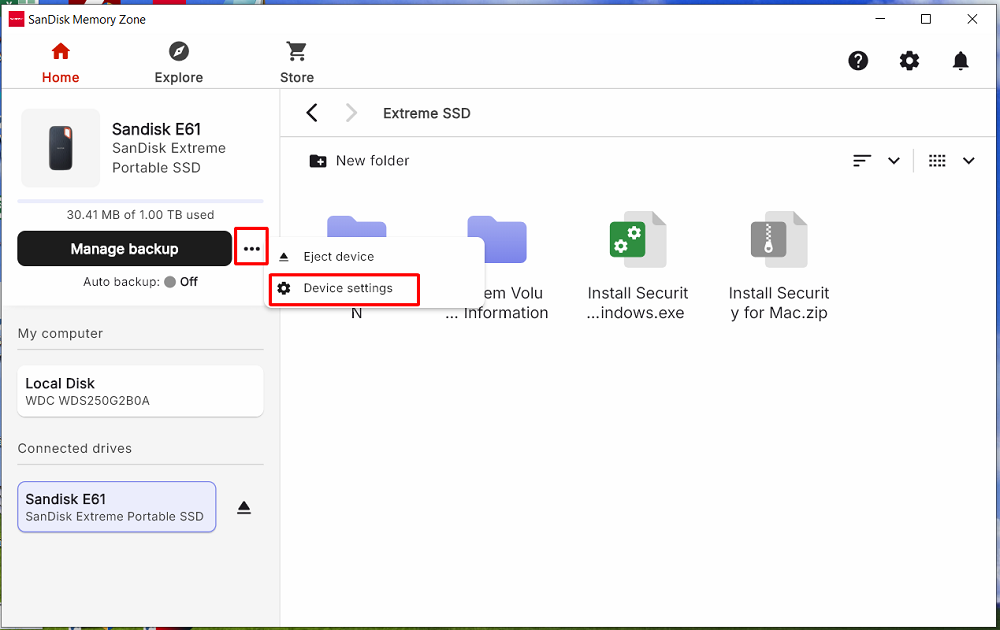The height and width of the screenshot is (630, 1000).
Task: Maximize the SanDisk Memory Zone window
Action: point(926,19)
